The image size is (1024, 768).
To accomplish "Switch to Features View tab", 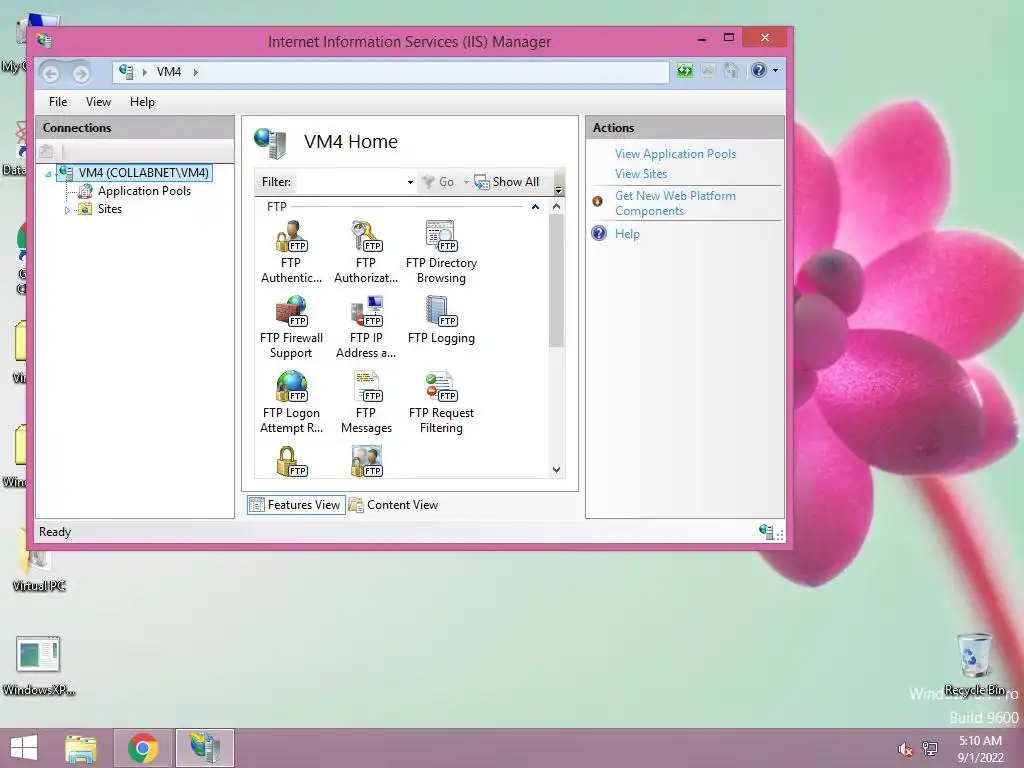I will point(296,505).
